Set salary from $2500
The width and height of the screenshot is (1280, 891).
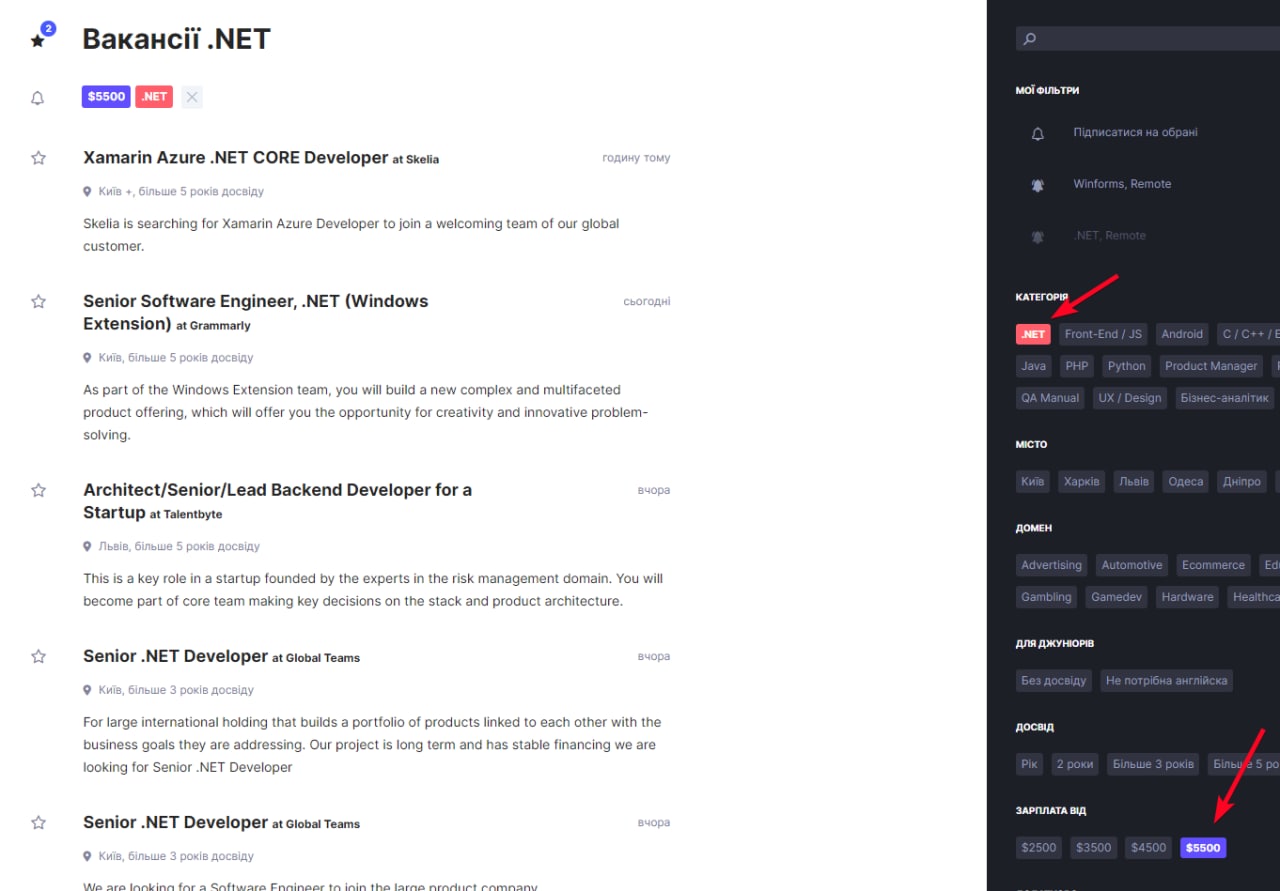[x=1039, y=848]
